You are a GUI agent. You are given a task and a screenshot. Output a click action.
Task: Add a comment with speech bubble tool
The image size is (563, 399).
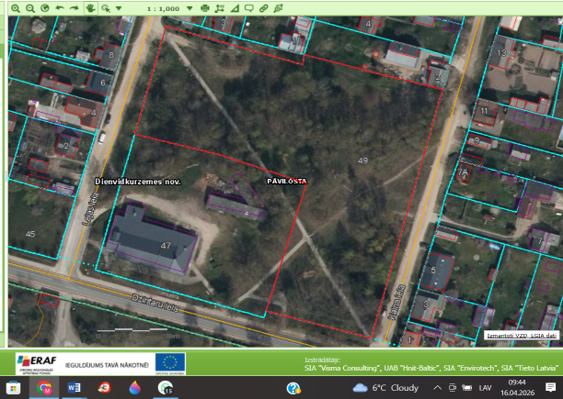pos(249,8)
